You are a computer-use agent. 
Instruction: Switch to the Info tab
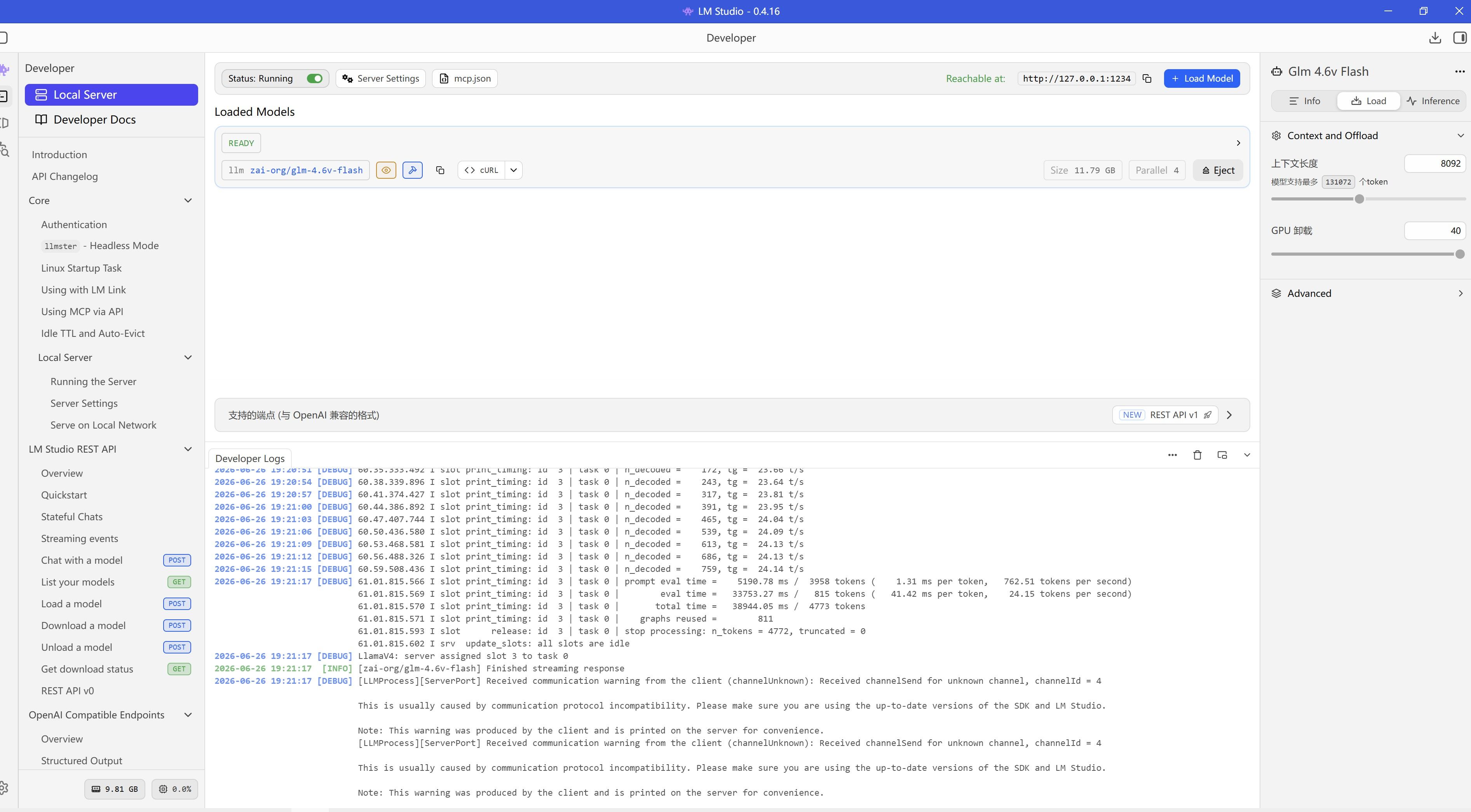1305,101
